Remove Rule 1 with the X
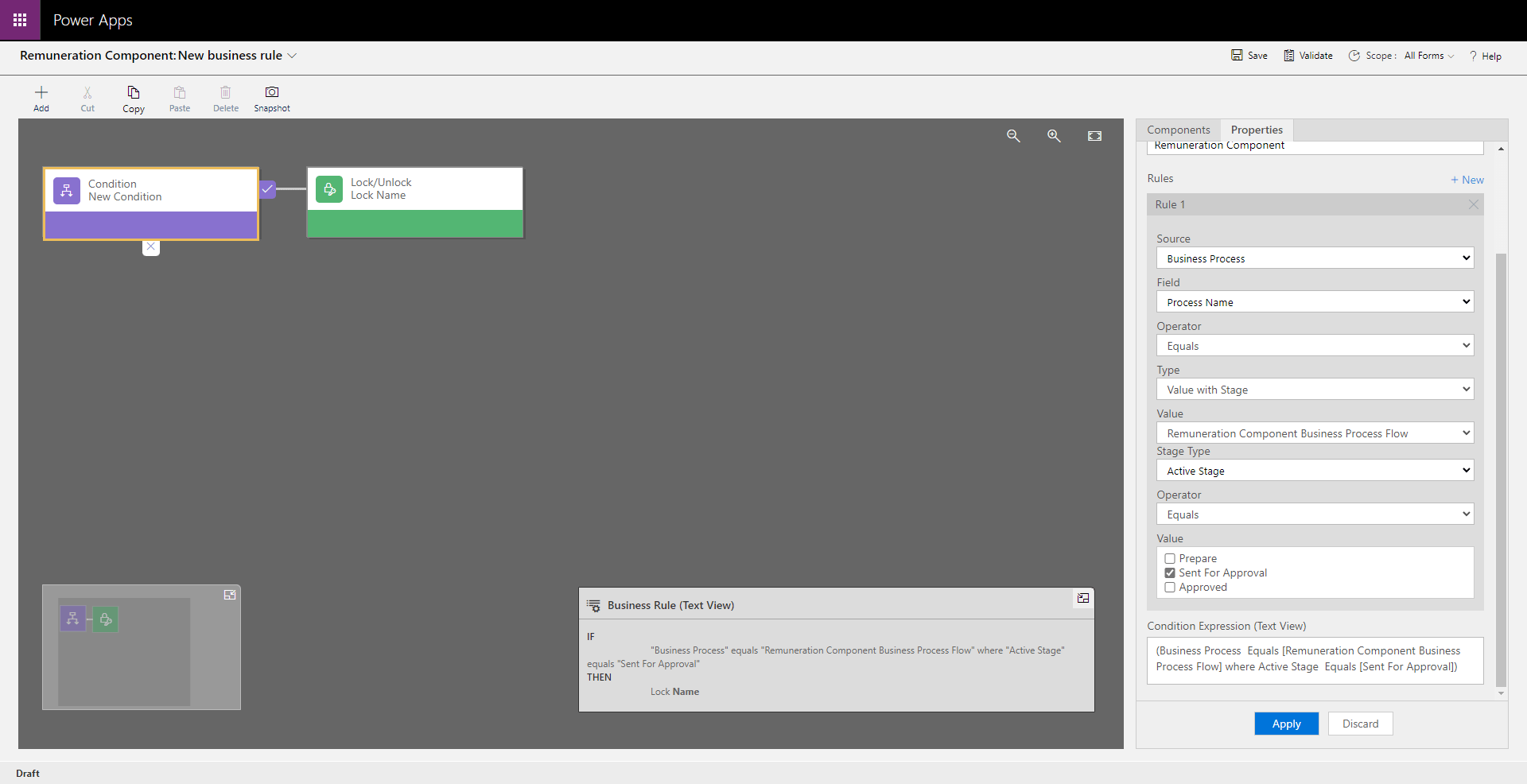Screen dimensions: 1527x784 click(x=1474, y=204)
